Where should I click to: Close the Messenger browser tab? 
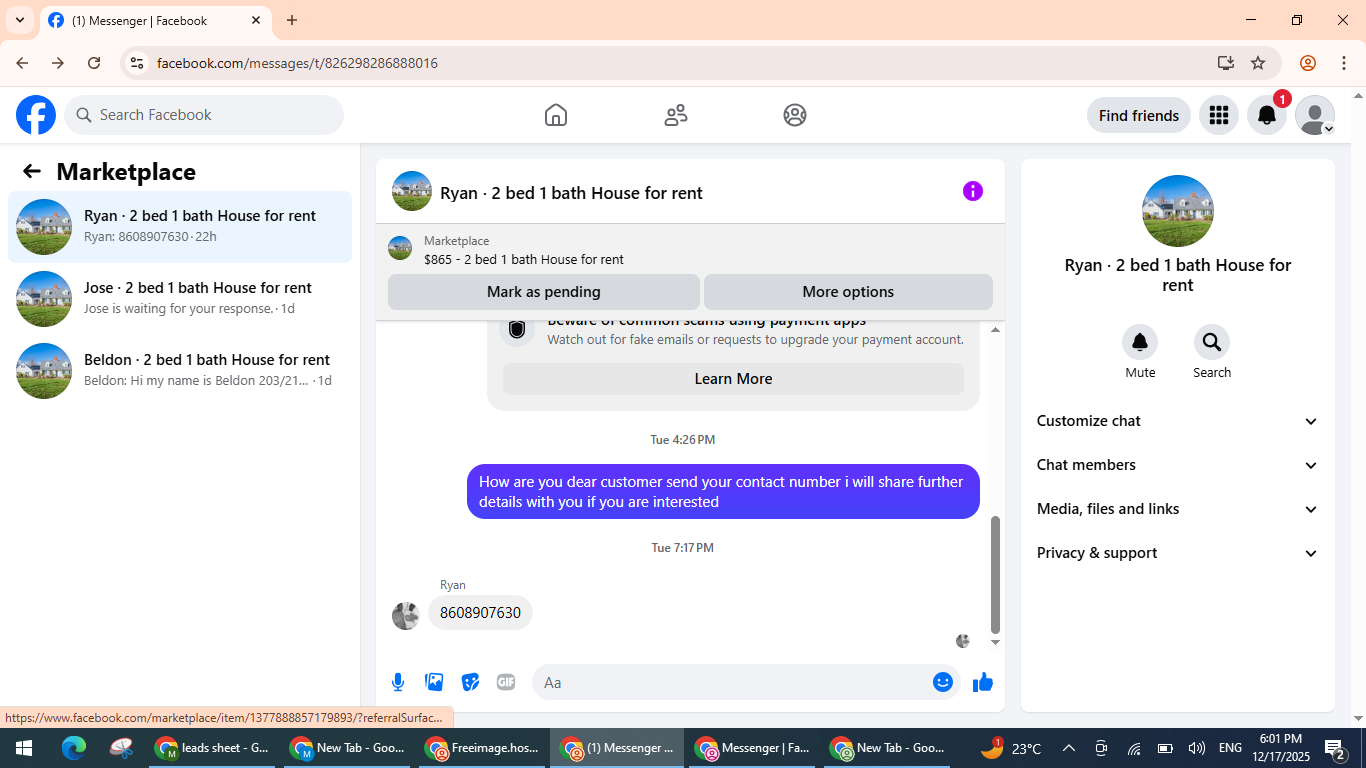click(x=256, y=20)
